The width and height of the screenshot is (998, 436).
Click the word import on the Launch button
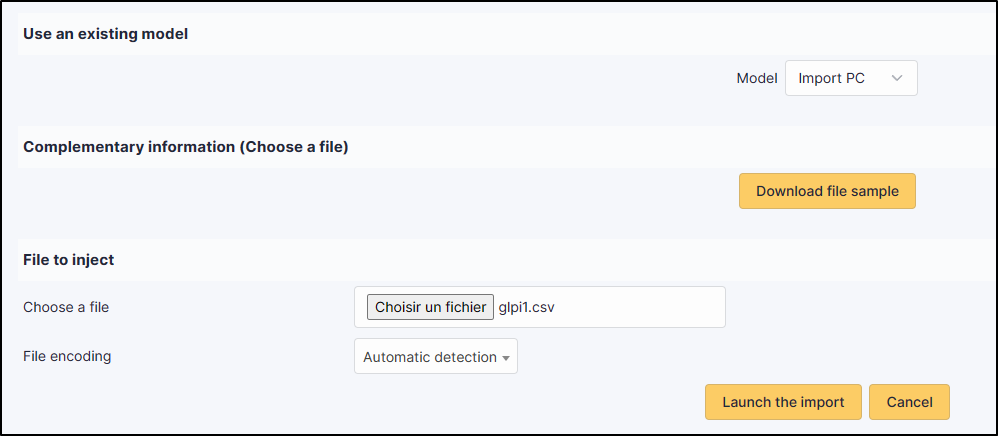coord(822,402)
